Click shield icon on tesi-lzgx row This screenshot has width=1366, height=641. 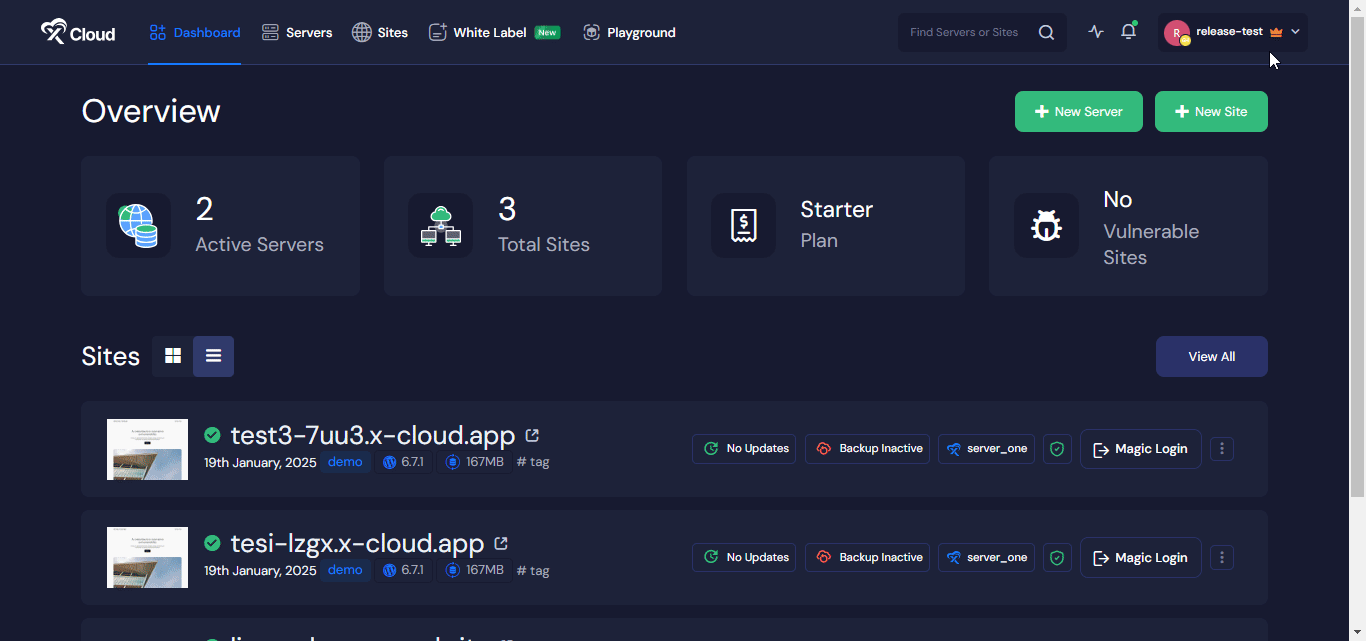tap(1057, 558)
